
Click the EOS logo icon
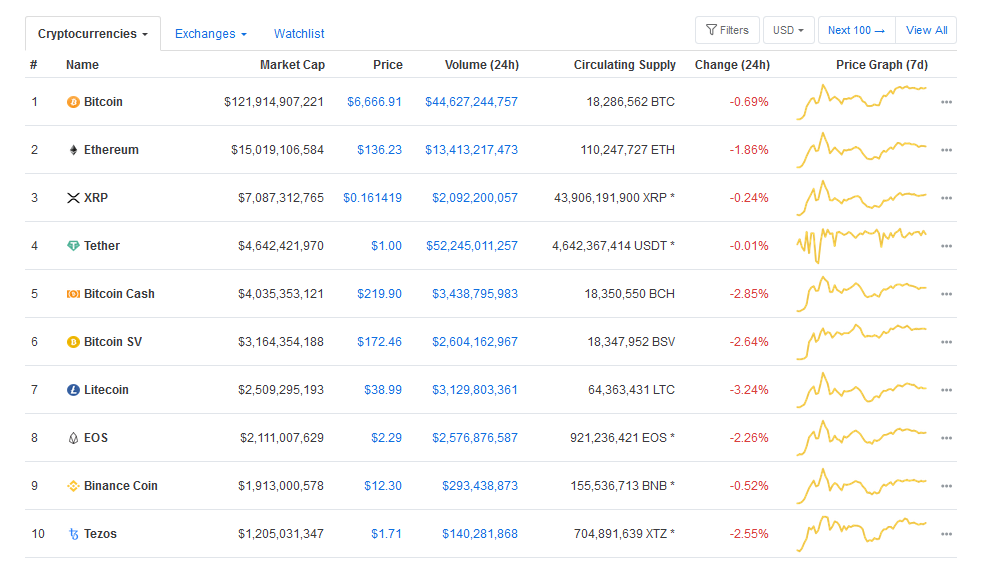73,438
